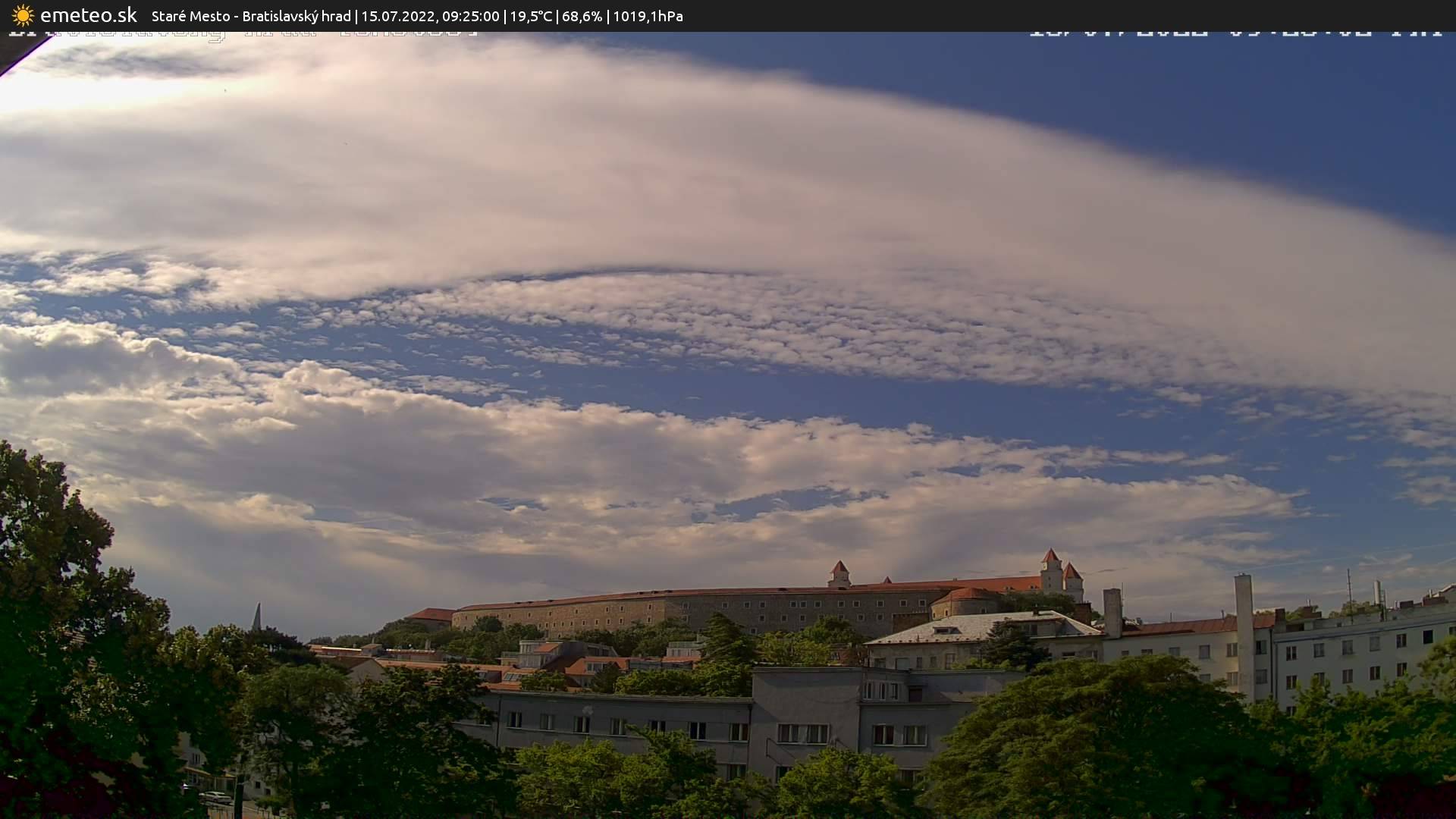
Task: Click the tallest castle tower with red roof
Action: point(1050,569)
